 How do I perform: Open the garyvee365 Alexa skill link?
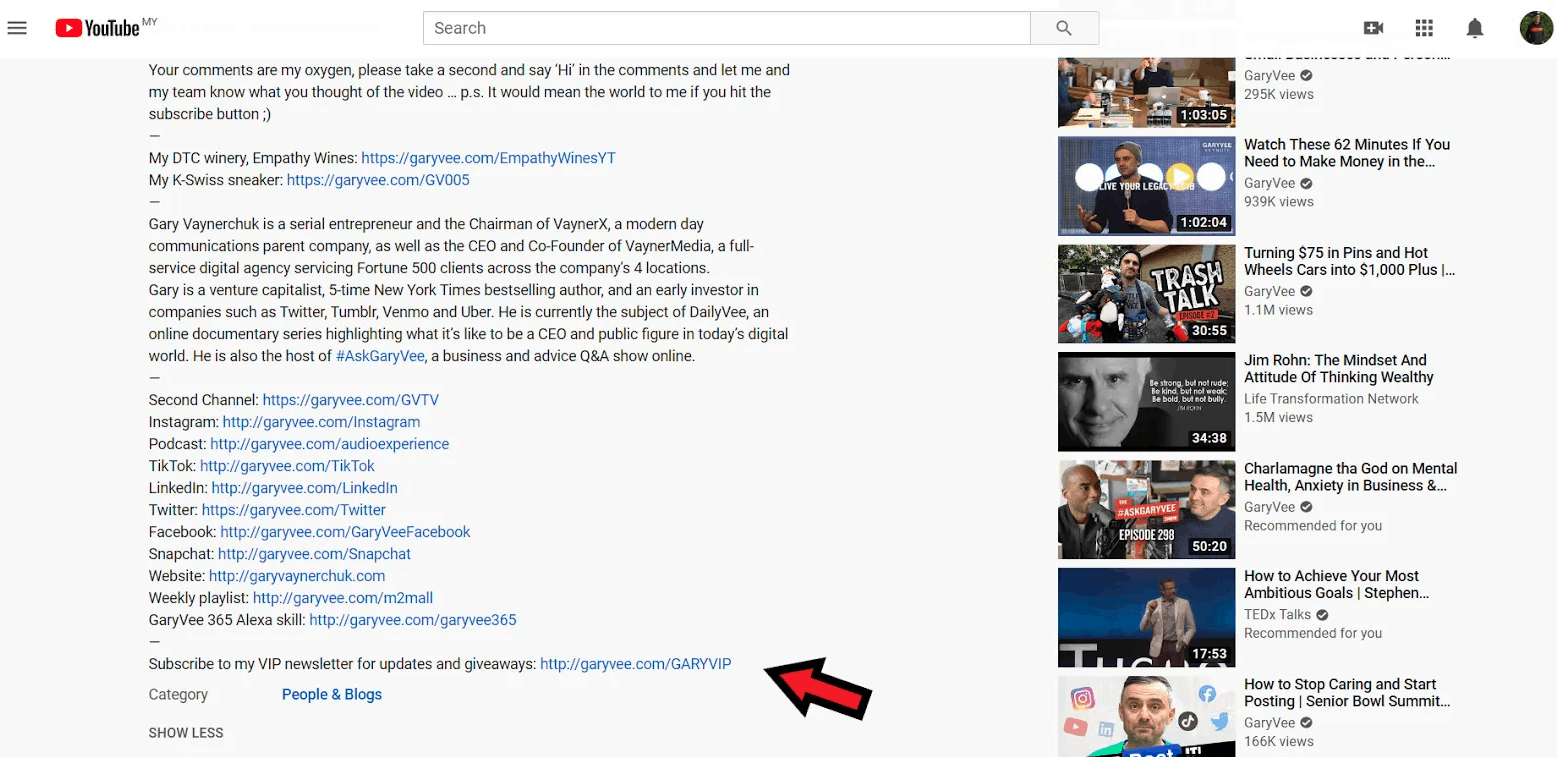click(413, 620)
